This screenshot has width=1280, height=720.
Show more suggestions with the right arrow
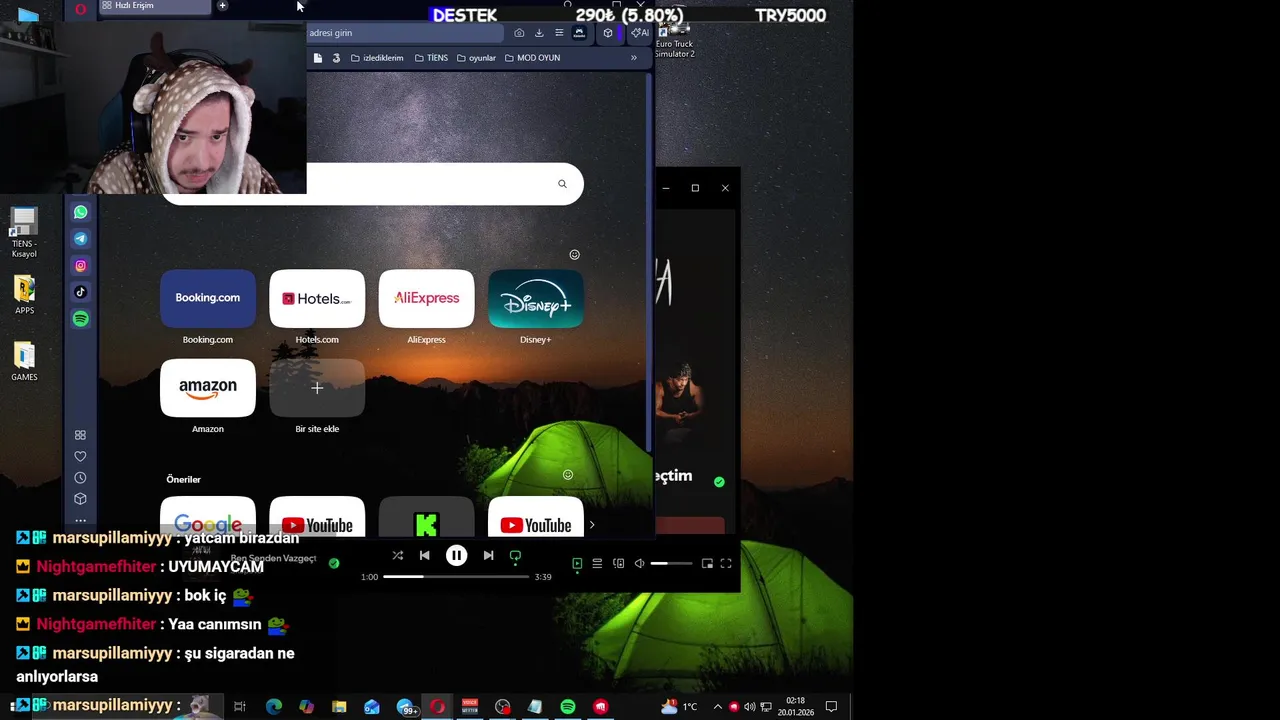click(x=592, y=525)
